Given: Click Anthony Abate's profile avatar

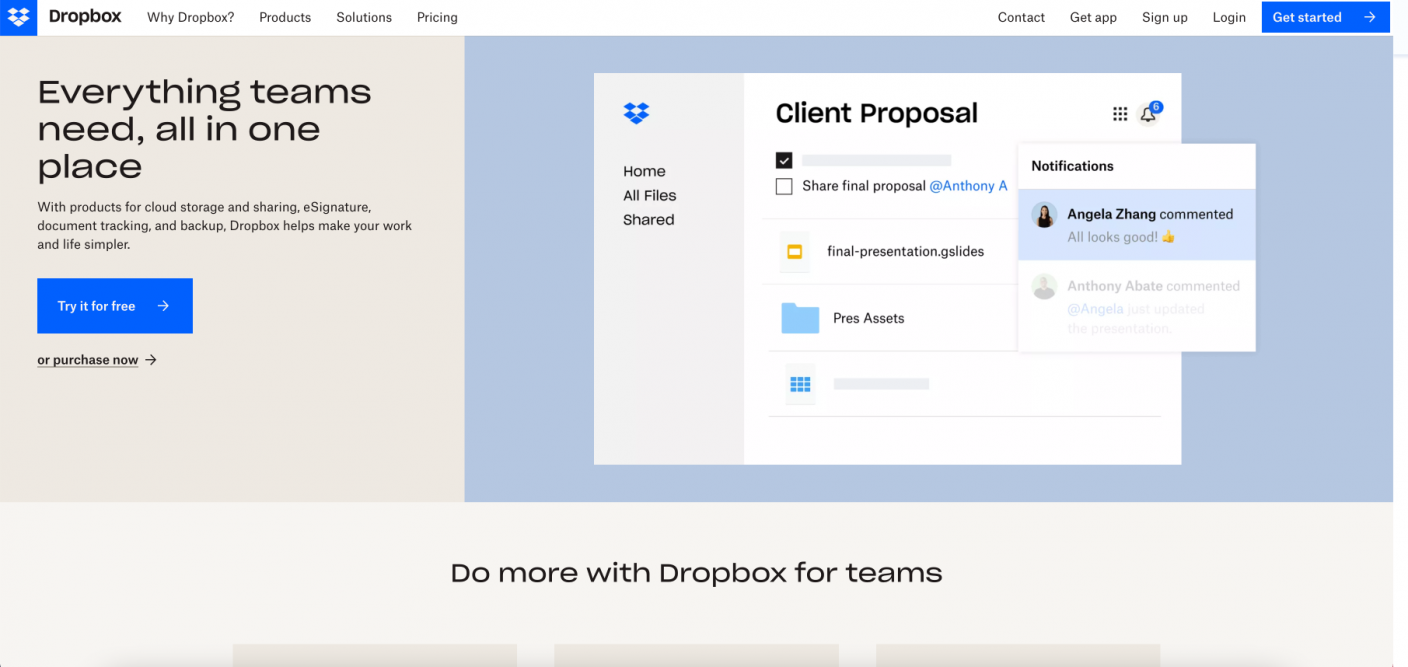Looking at the screenshot, I should (1044, 286).
